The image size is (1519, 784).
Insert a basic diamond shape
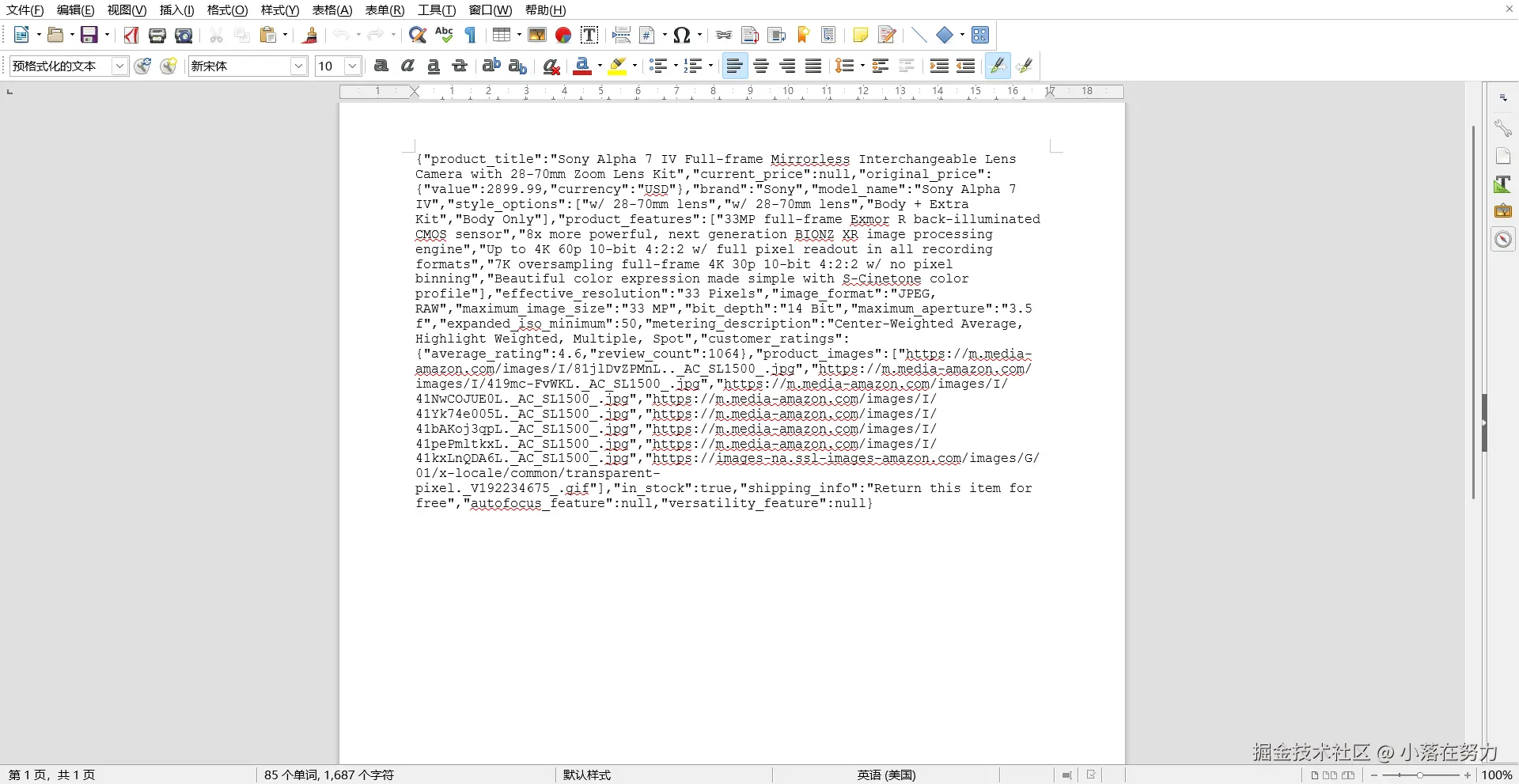coord(945,35)
